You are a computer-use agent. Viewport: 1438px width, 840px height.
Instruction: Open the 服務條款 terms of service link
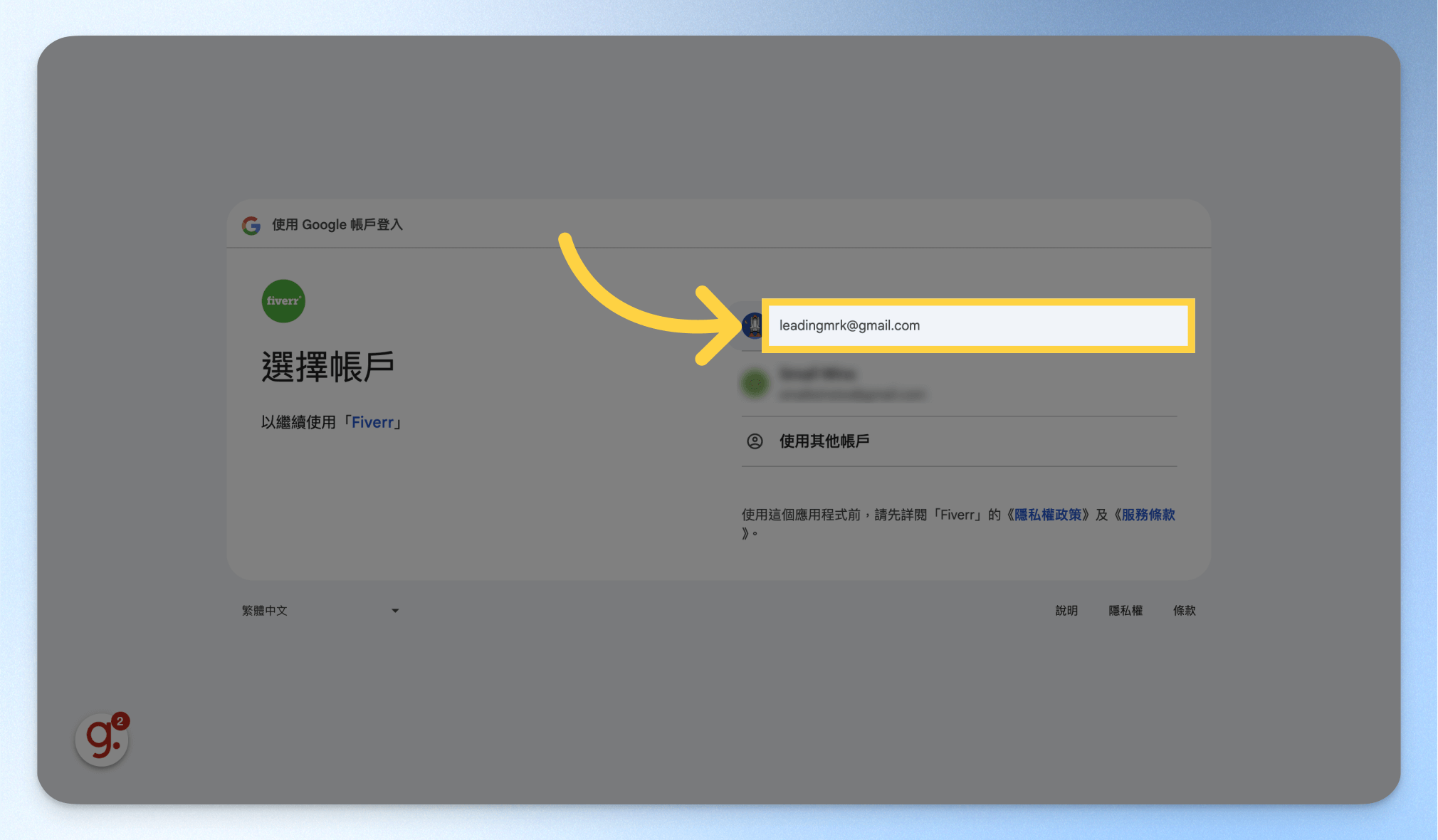[x=1148, y=515]
